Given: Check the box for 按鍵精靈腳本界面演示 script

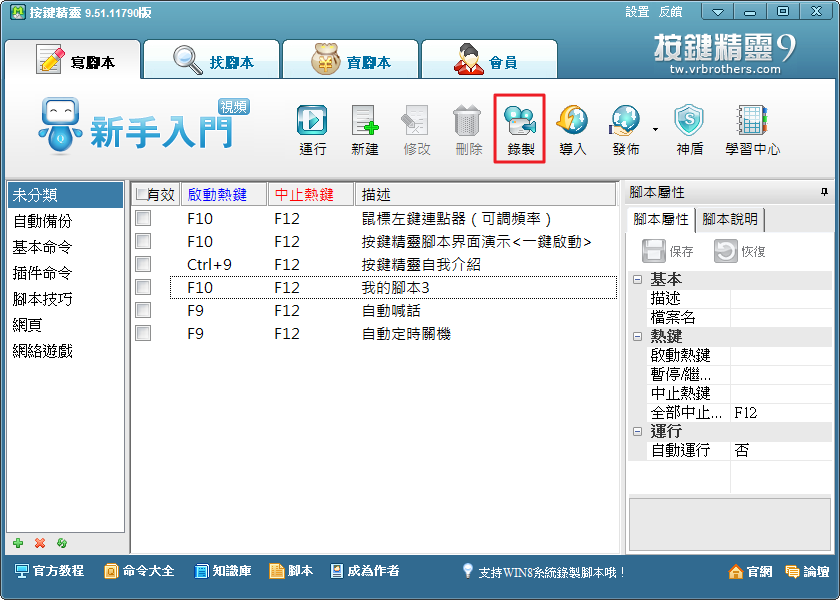Looking at the screenshot, I should pyautogui.click(x=143, y=241).
